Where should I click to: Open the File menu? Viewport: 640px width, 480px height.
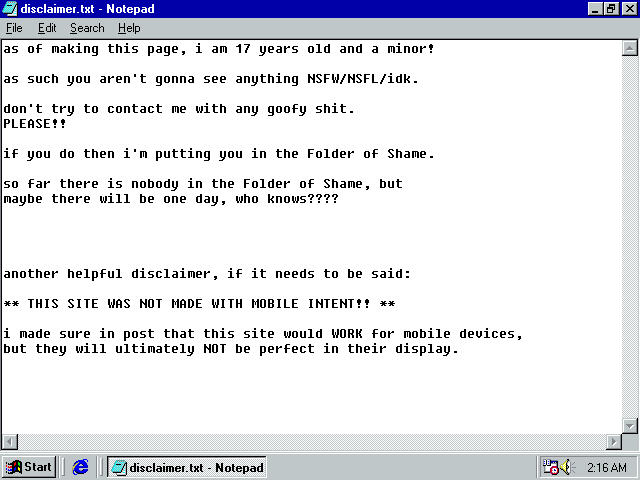coord(14,28)
